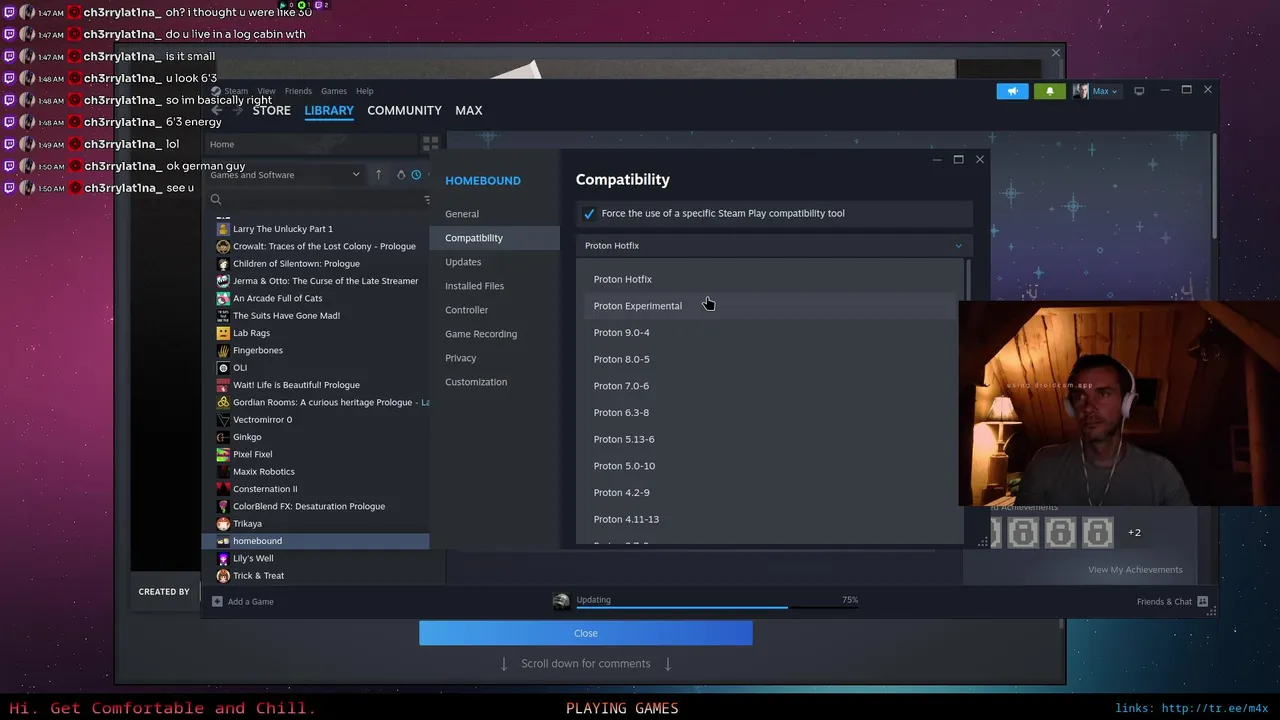Viewport: 1280px width, 720px height.
Task: Collapse the Proton Hotfix compatibility dropdown
Action: click(x=773, y=245)
